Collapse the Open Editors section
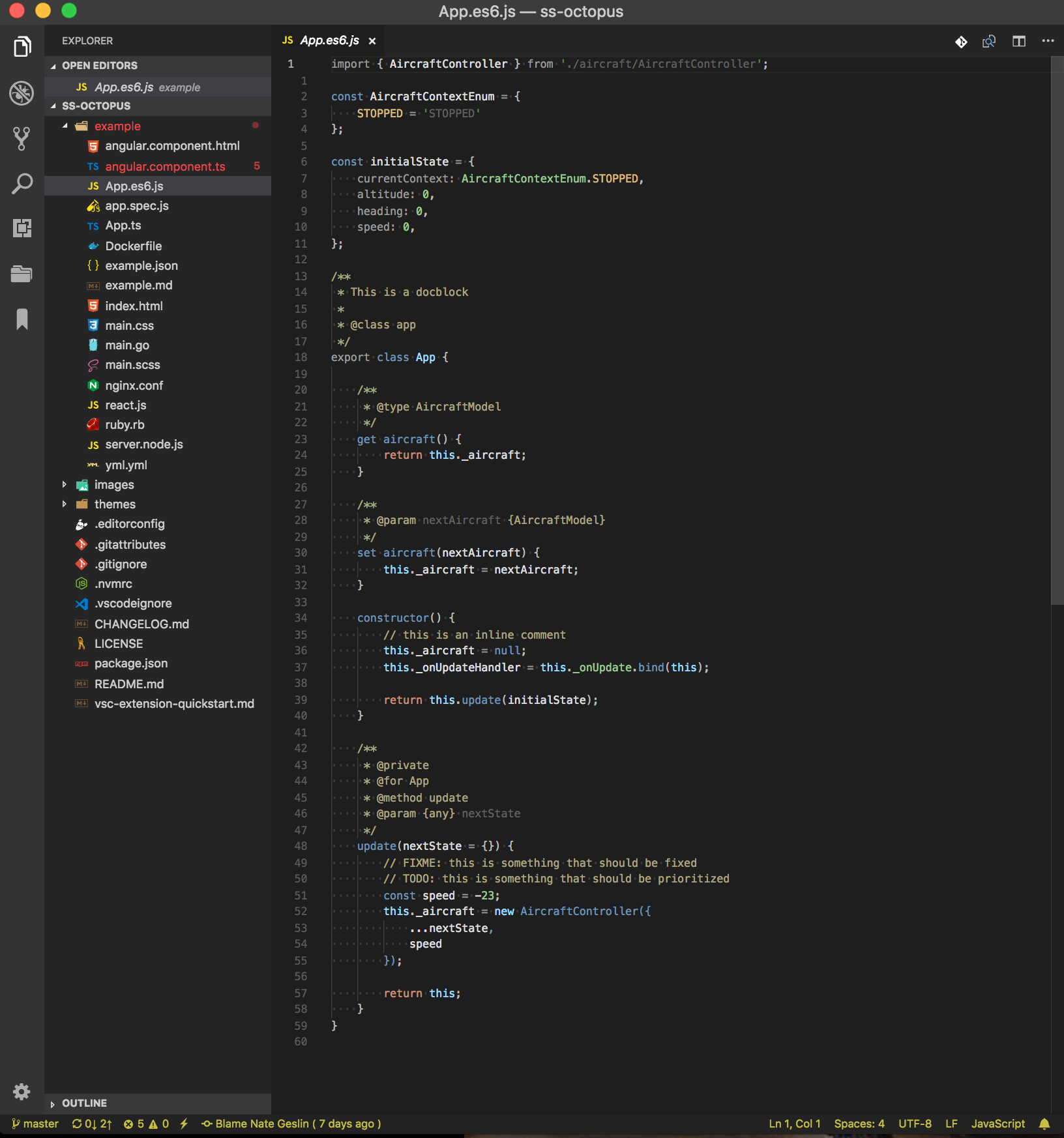This screenshot has height=1138, width=1064. pyautogui.click(x=158, y=66)
